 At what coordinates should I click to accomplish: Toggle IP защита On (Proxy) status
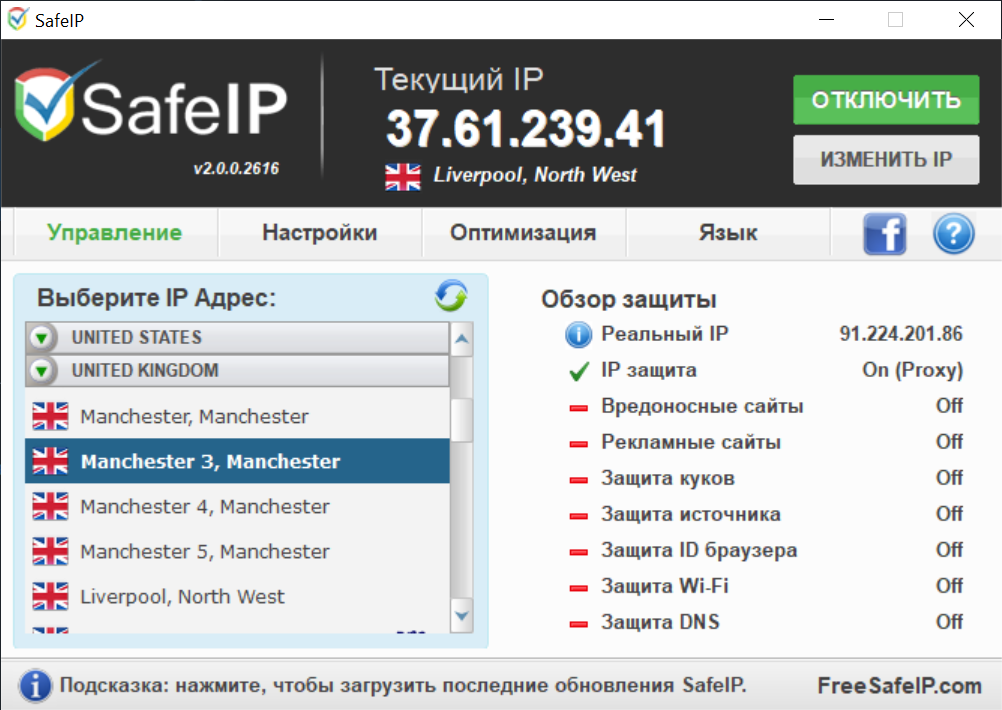[913, 370]
